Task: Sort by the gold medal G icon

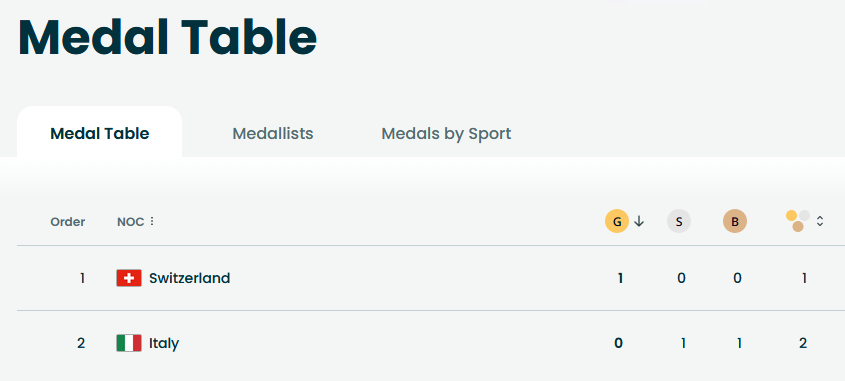Action: point(617,221)
